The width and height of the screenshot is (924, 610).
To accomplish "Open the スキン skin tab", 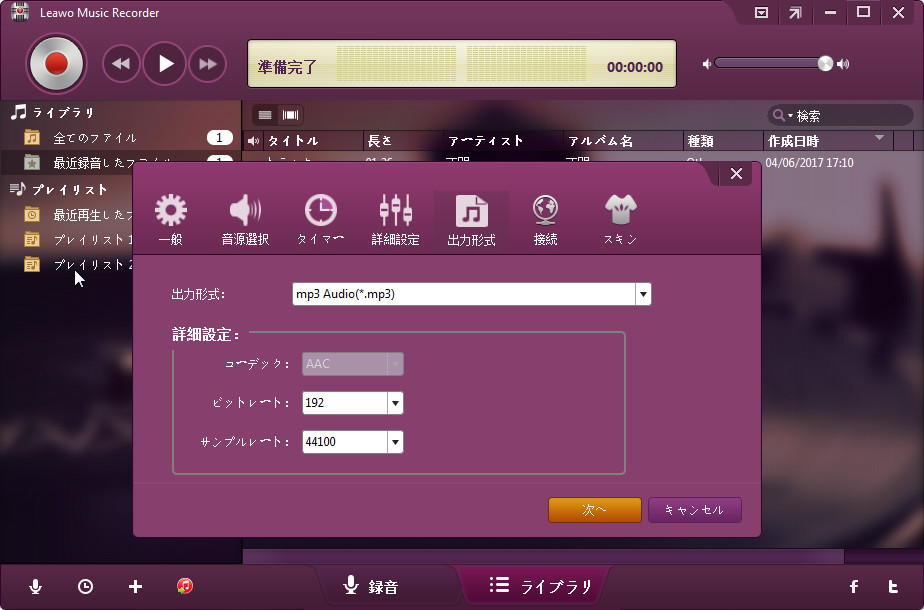I will tap(621, 219).
